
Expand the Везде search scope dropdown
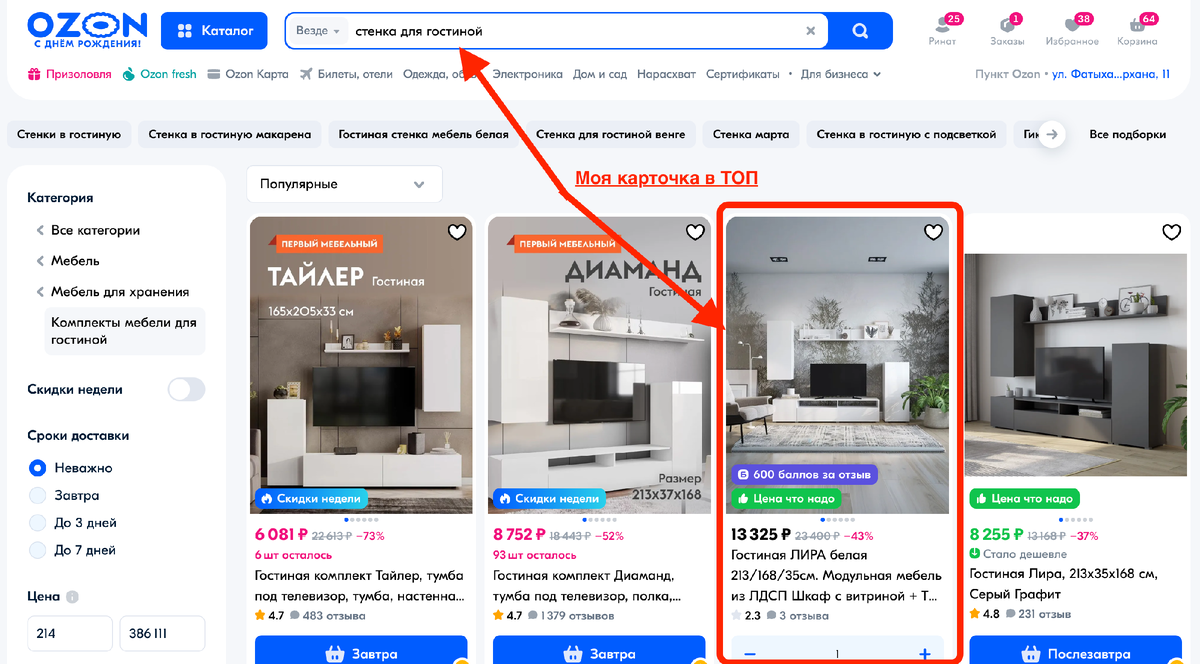318,31
